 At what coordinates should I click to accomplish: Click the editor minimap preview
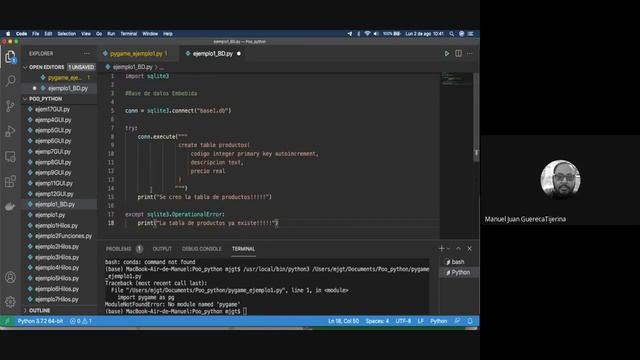click(x=456, y=79)
